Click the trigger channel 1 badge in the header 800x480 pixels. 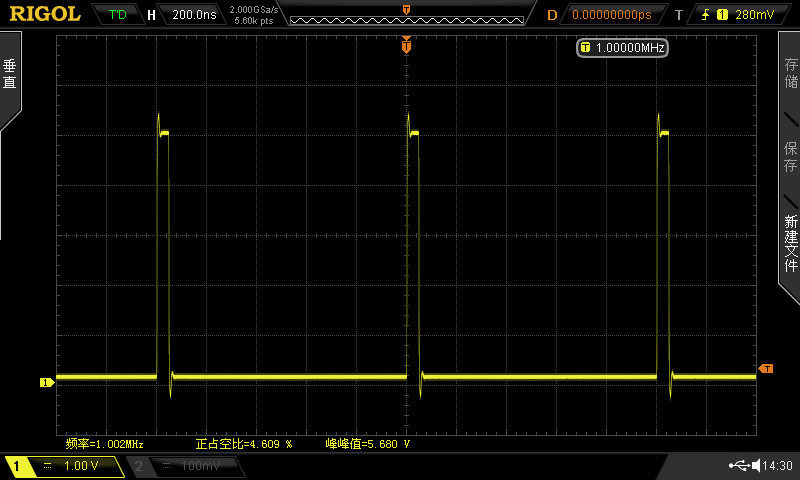click(722, 15)
